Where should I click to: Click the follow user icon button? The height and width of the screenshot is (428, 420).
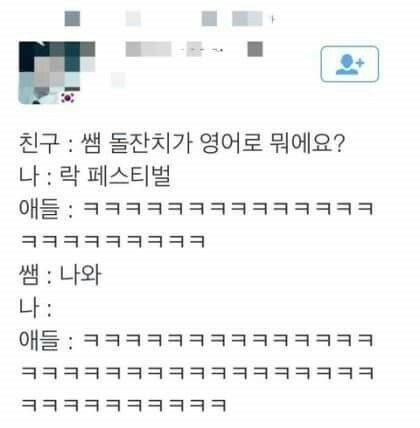tap(350, 64)
